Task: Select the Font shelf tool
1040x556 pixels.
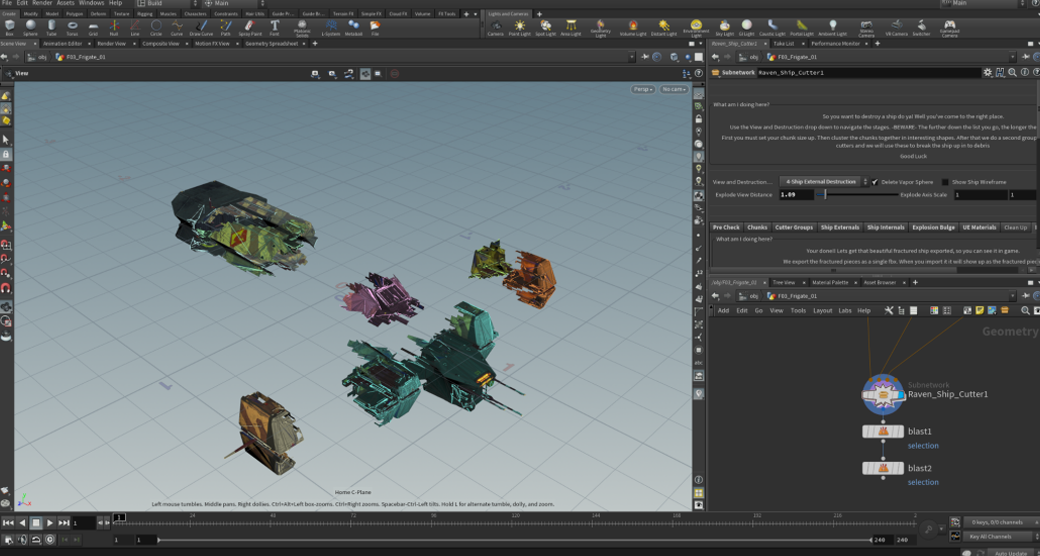Action: click(x=274, y=27)
